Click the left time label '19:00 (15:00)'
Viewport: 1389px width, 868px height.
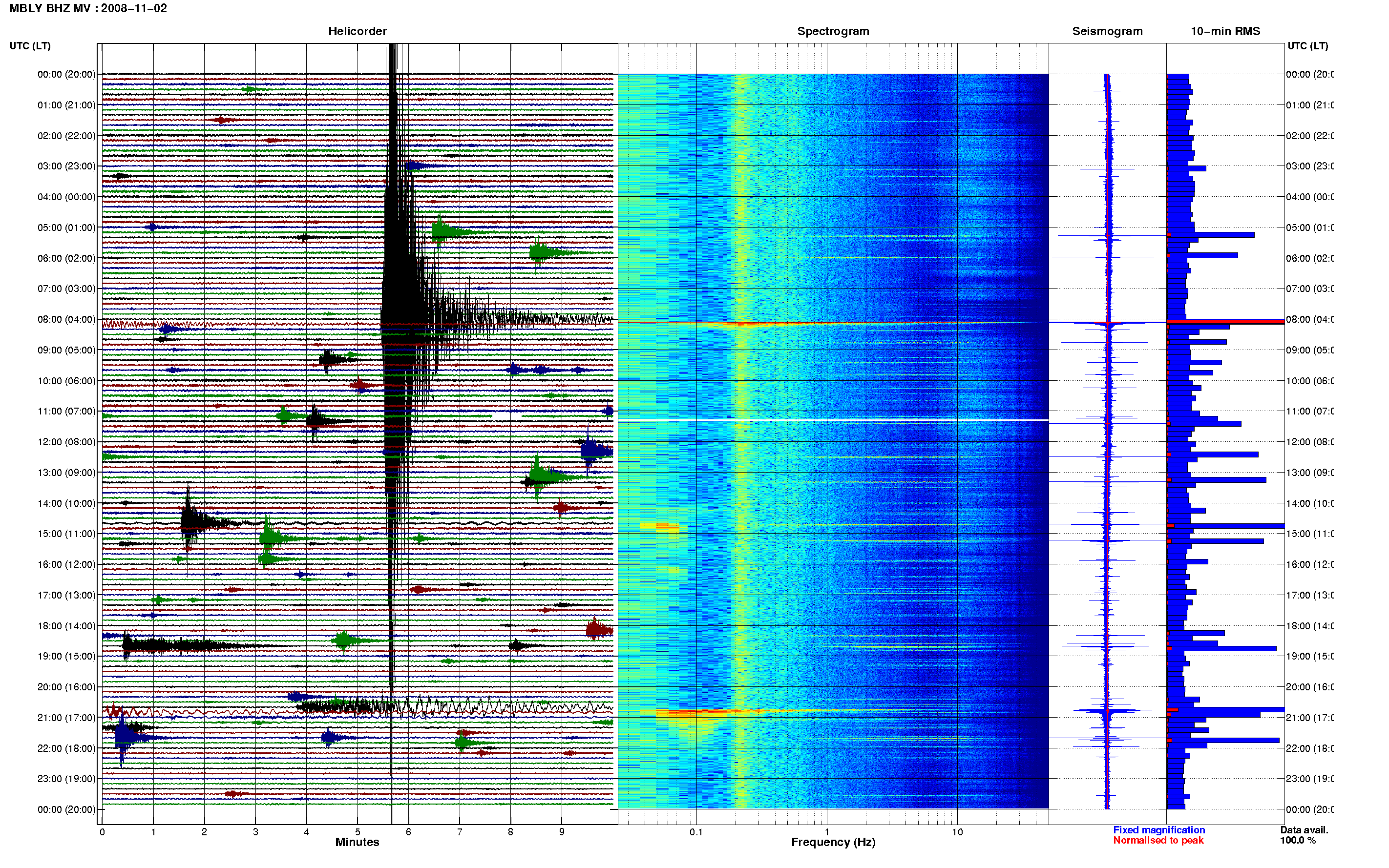(66, 656)
